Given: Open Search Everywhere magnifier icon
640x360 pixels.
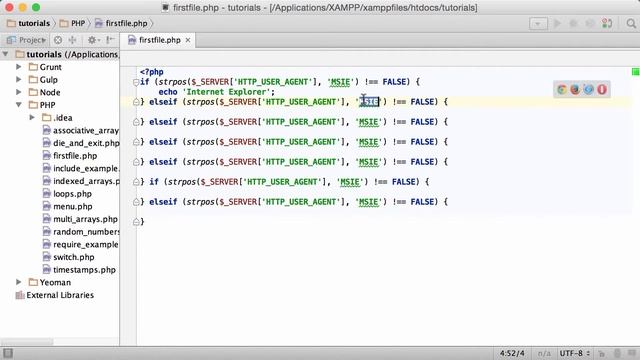Looking at the screenshot, I should coord(631,24).
